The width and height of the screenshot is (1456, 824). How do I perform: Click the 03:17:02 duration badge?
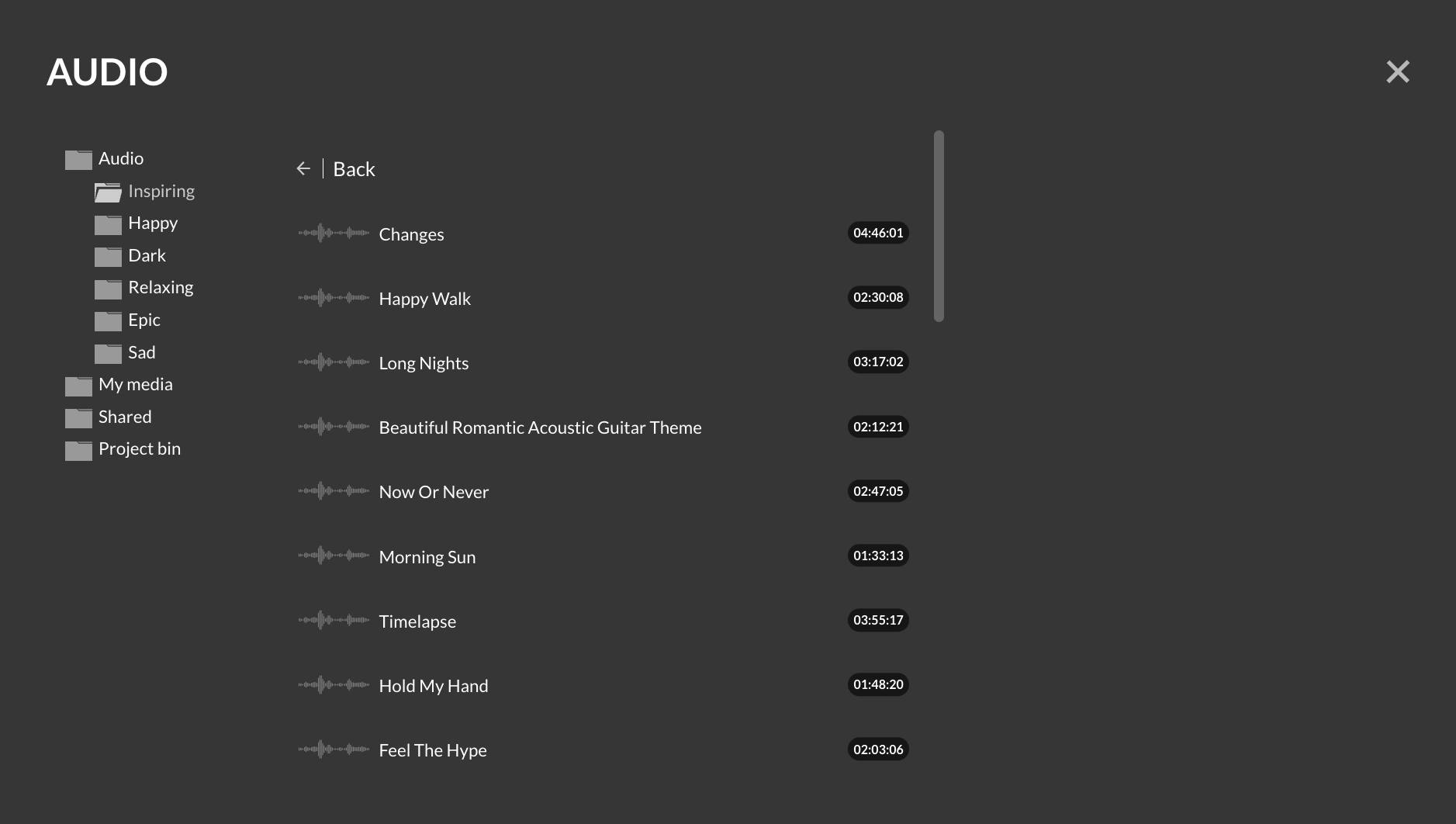[x=878, y=362]
